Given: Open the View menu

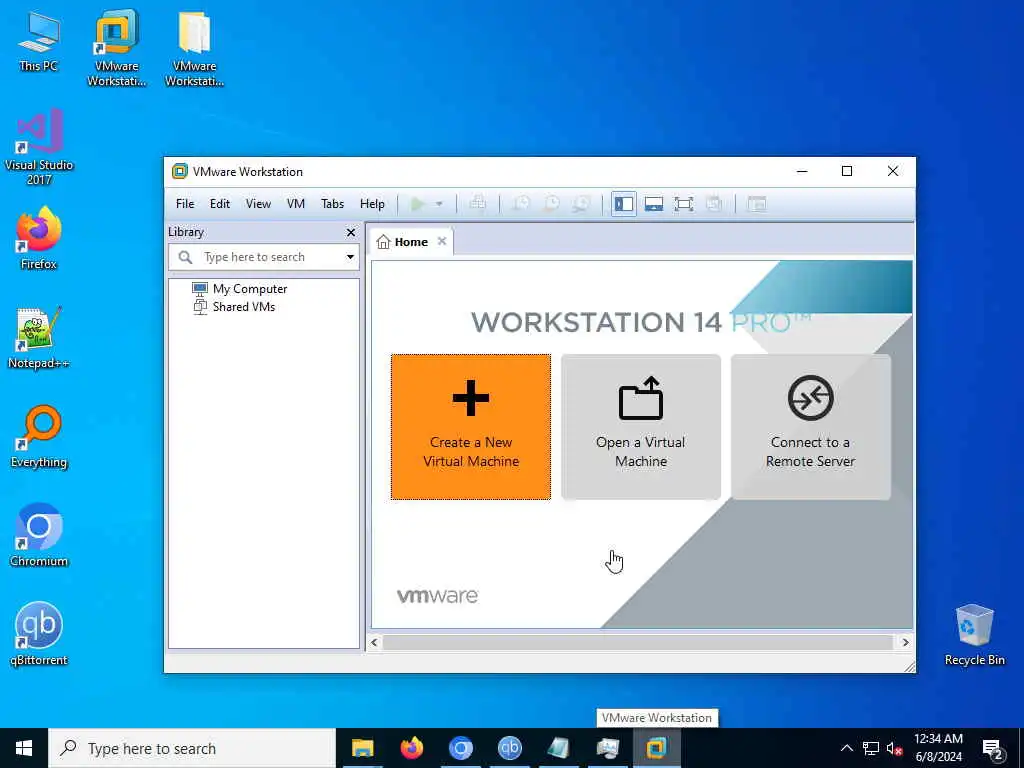Looking at the screenshot, I should (x=258, y=204).
